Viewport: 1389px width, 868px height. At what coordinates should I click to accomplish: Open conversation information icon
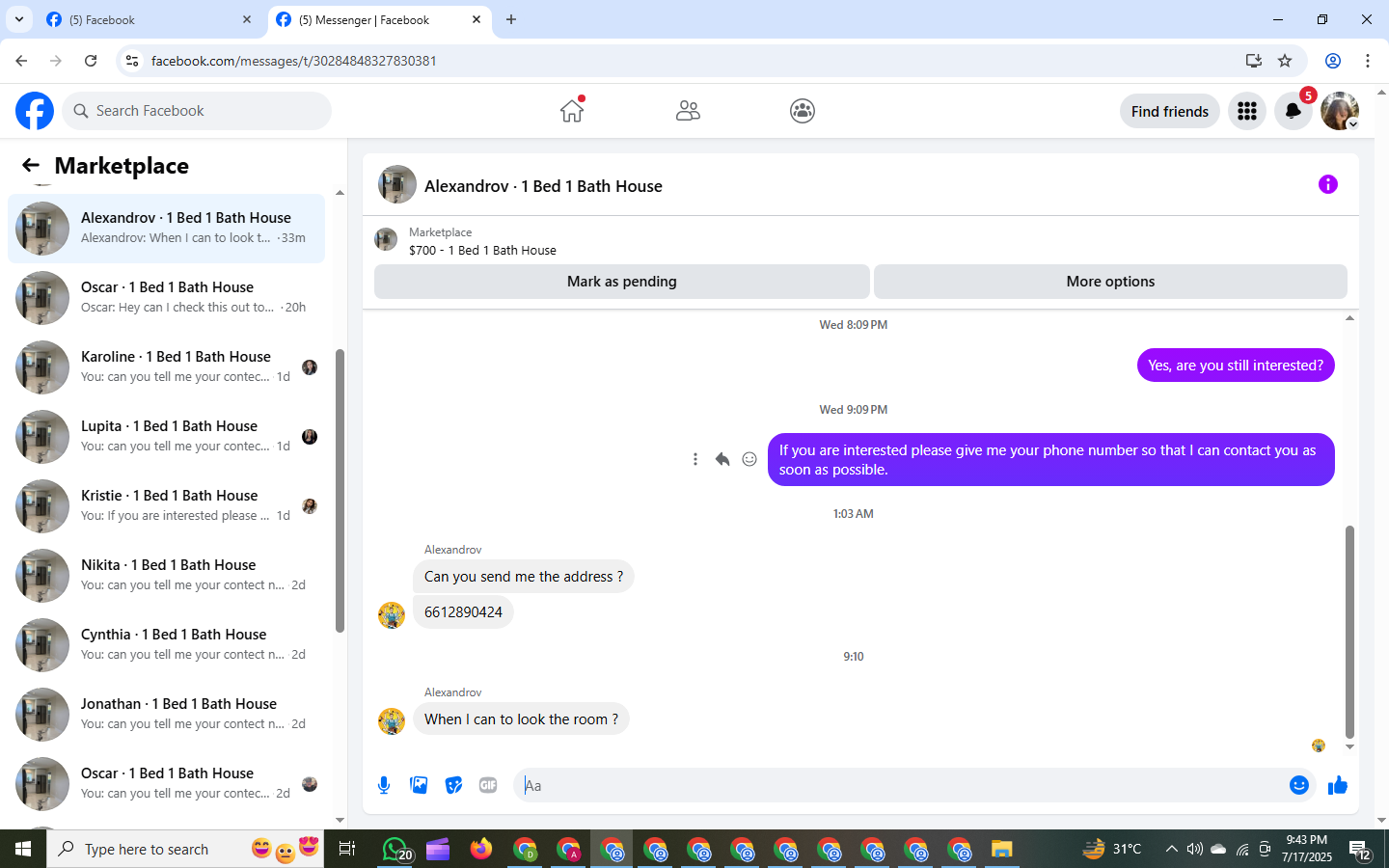pyautogui.click(x=1328, y=184)
